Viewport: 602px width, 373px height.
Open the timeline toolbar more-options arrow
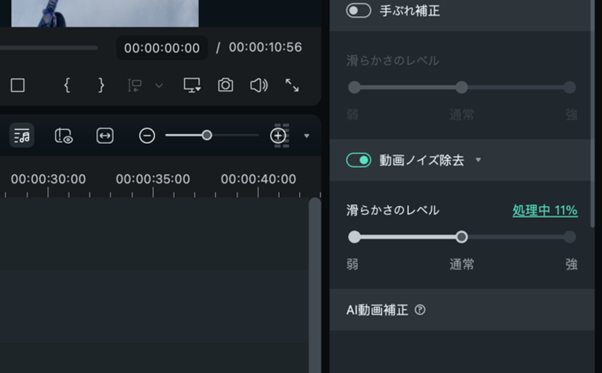307,136
